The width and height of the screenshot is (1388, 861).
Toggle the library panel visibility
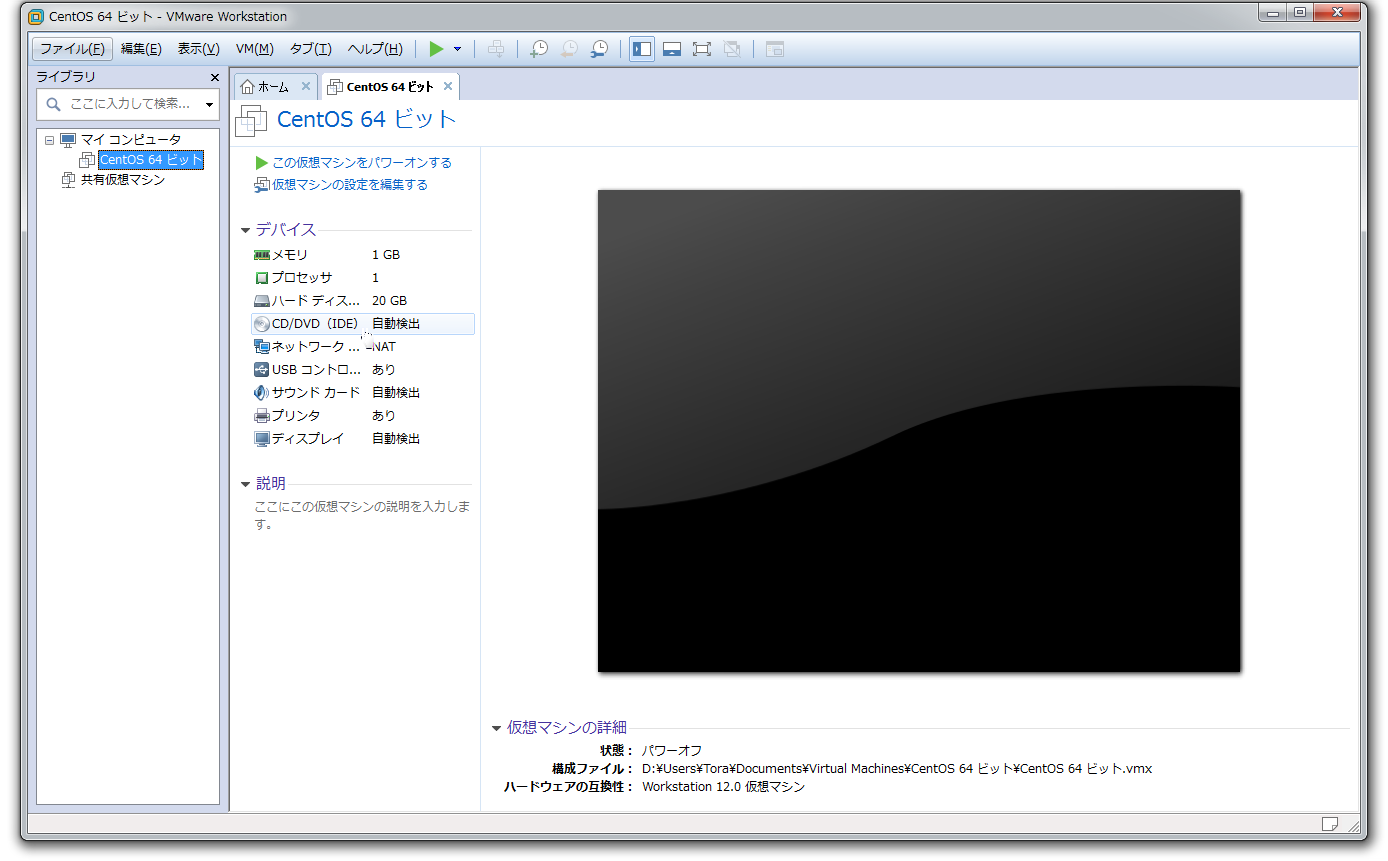tap(641, 48)
